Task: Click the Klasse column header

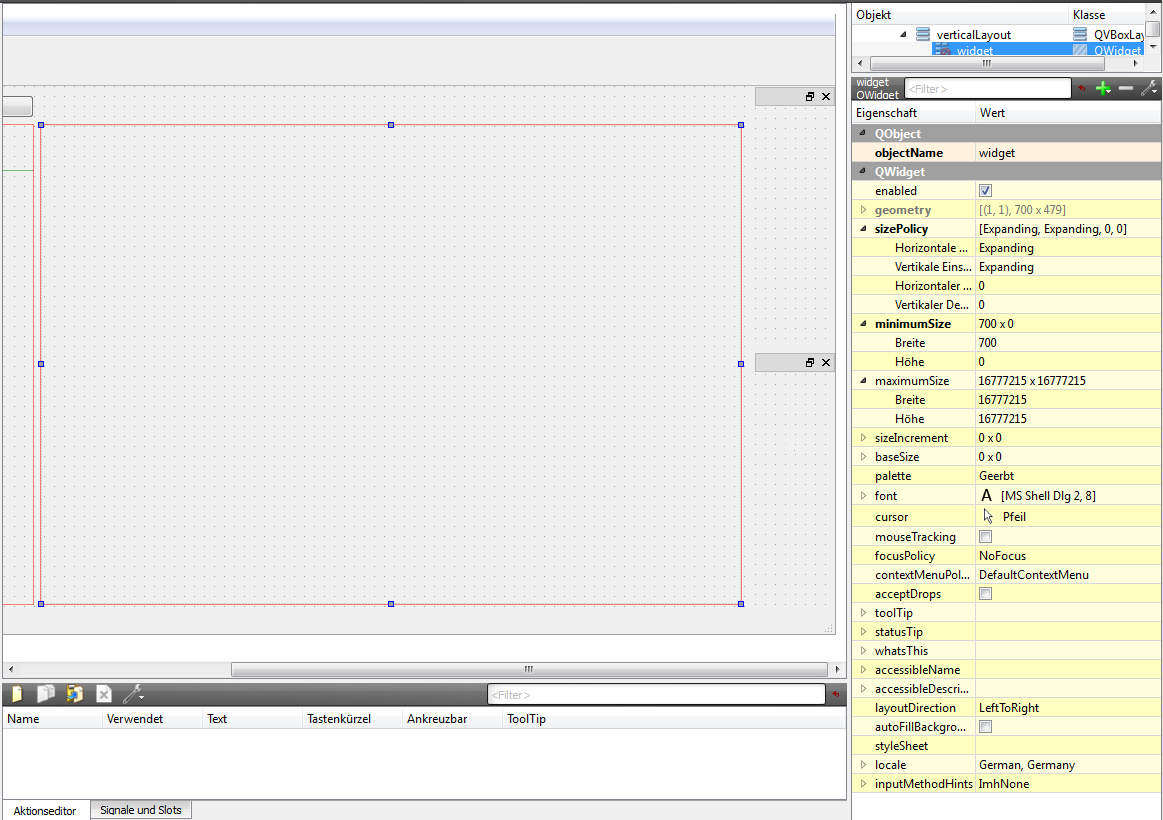Action: (1107, 15)
